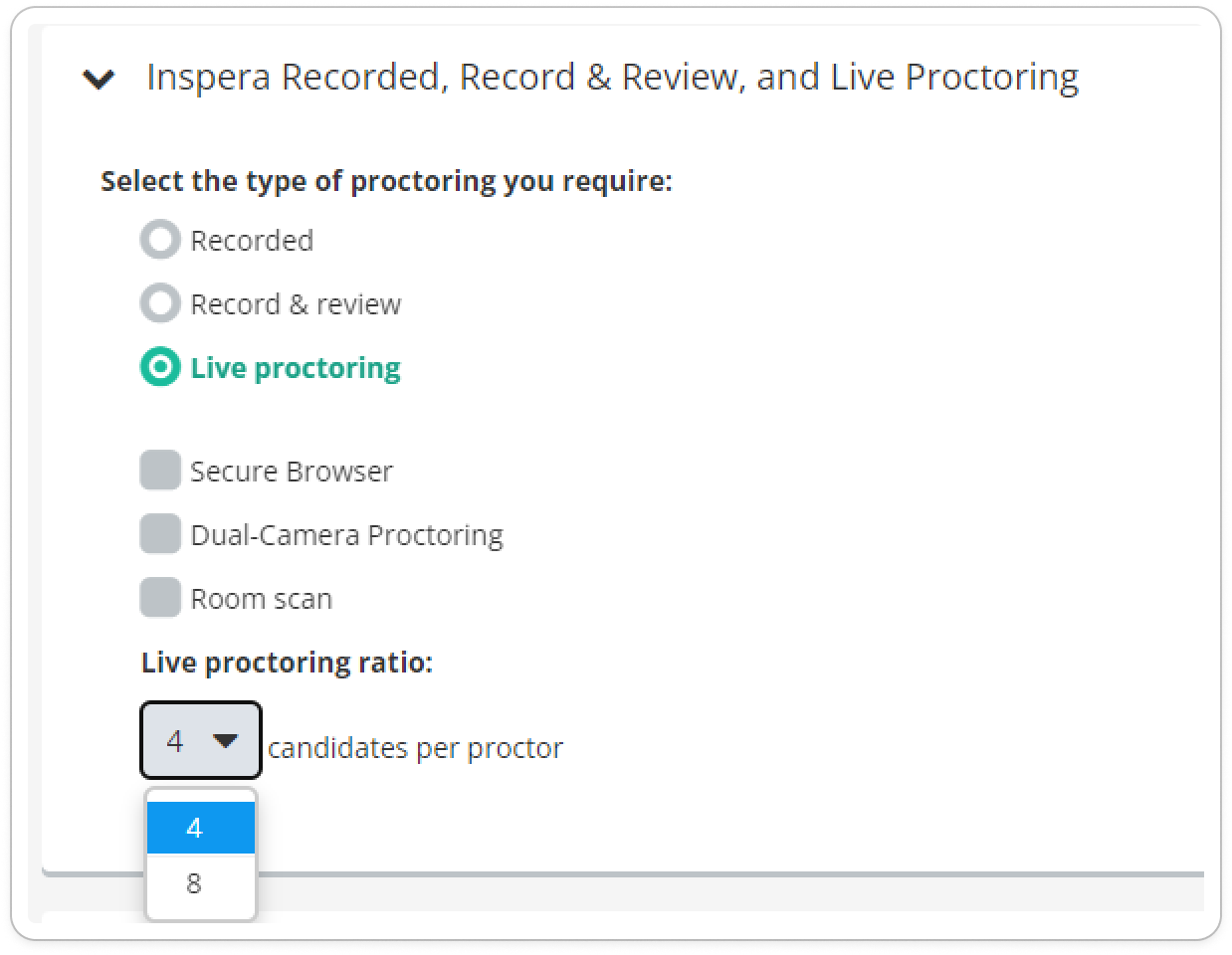Check the Room scan checkbox

(160, 598)
